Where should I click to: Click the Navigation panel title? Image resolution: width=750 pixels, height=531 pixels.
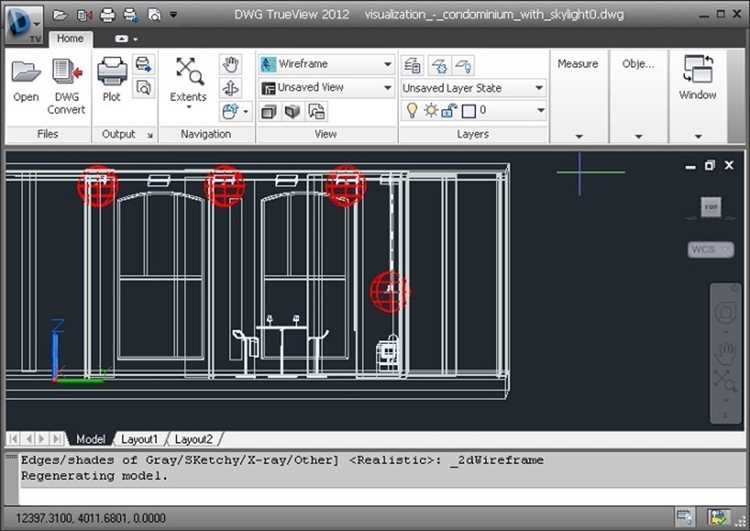(206, 134)
